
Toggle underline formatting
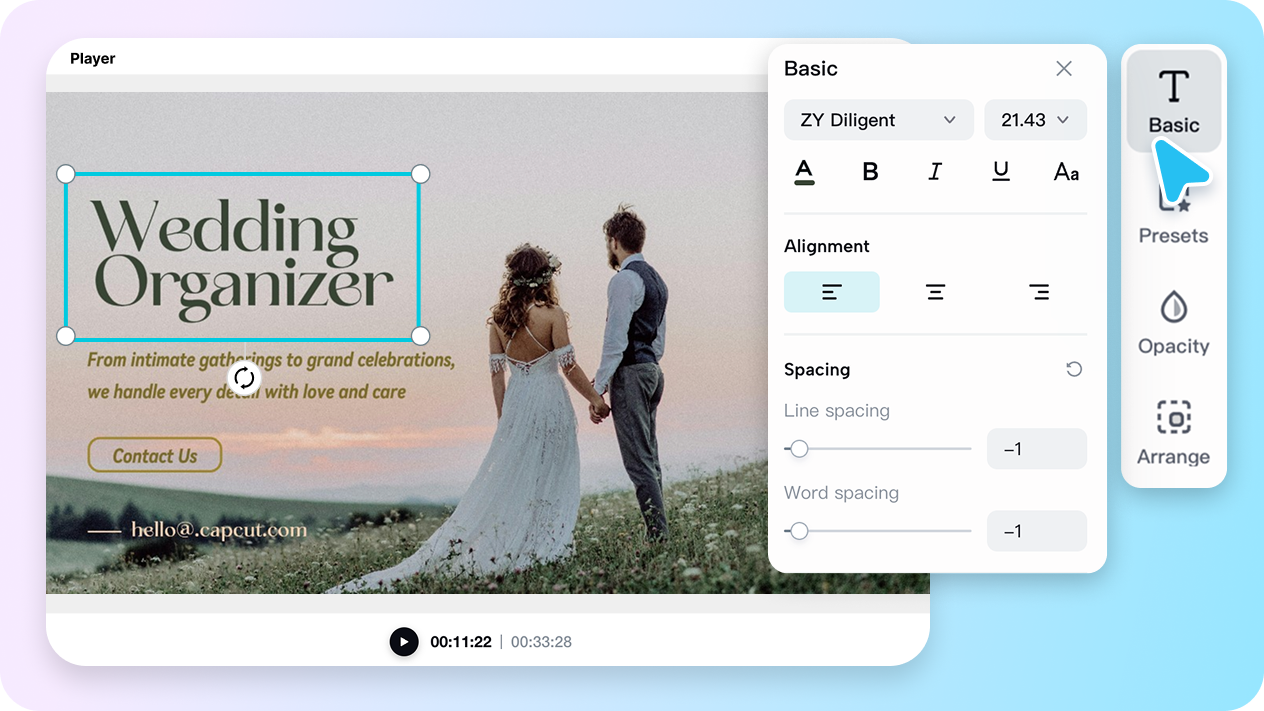[x=1000, y=171]
